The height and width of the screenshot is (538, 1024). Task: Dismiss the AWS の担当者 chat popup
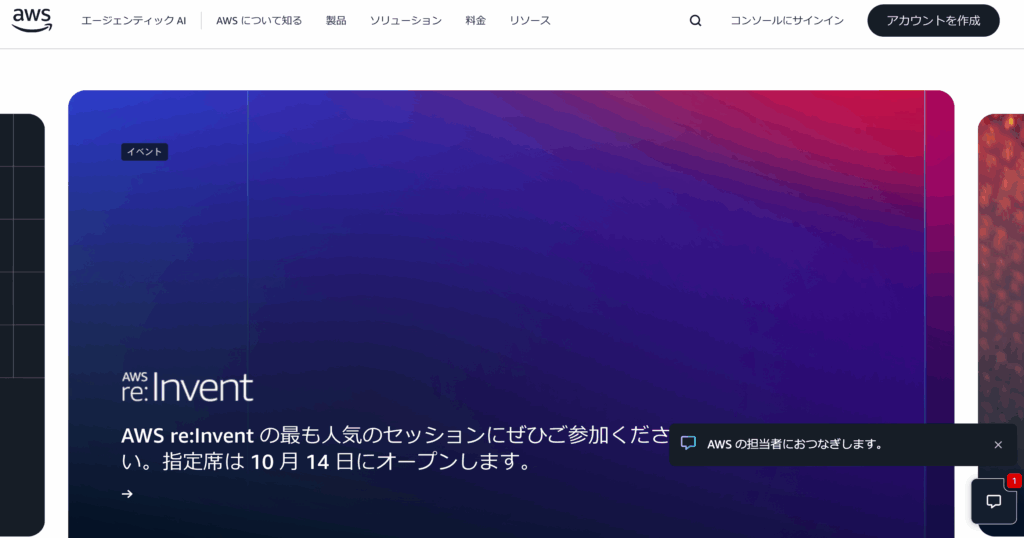pos(997,444)
